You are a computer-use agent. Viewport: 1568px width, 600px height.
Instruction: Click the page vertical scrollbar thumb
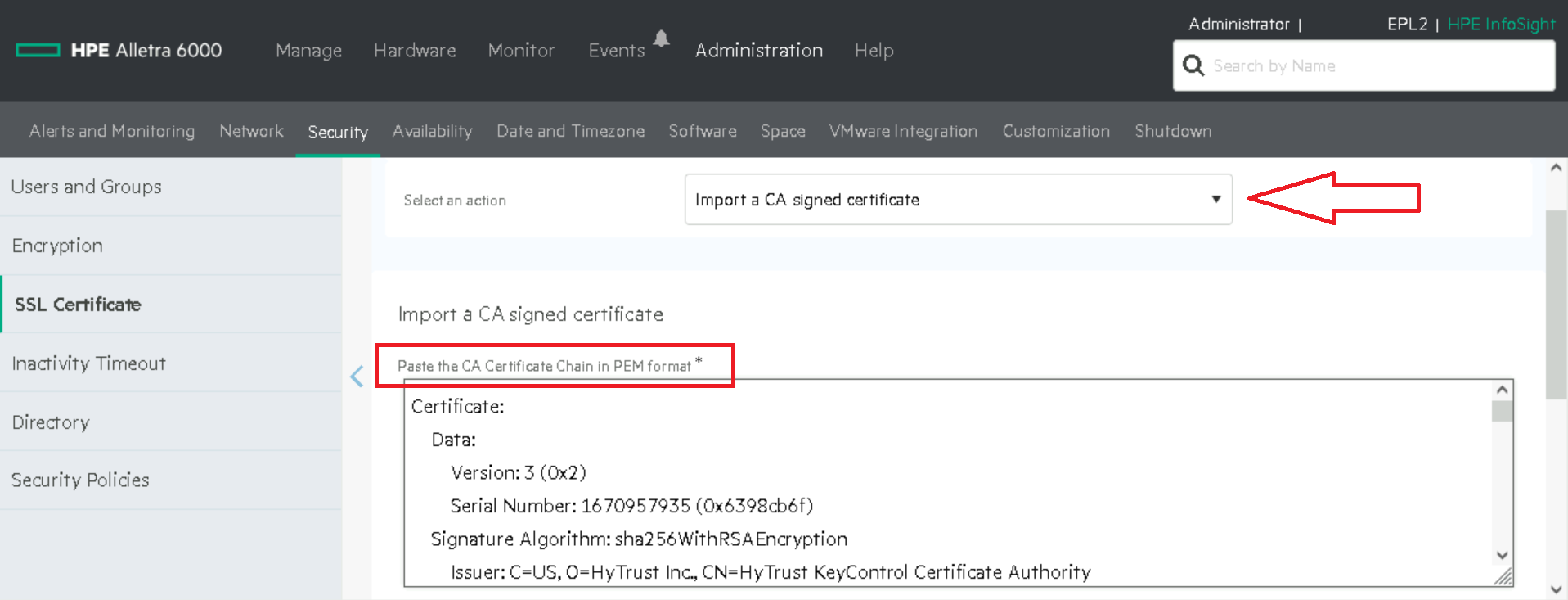(x=1556, y=305)
